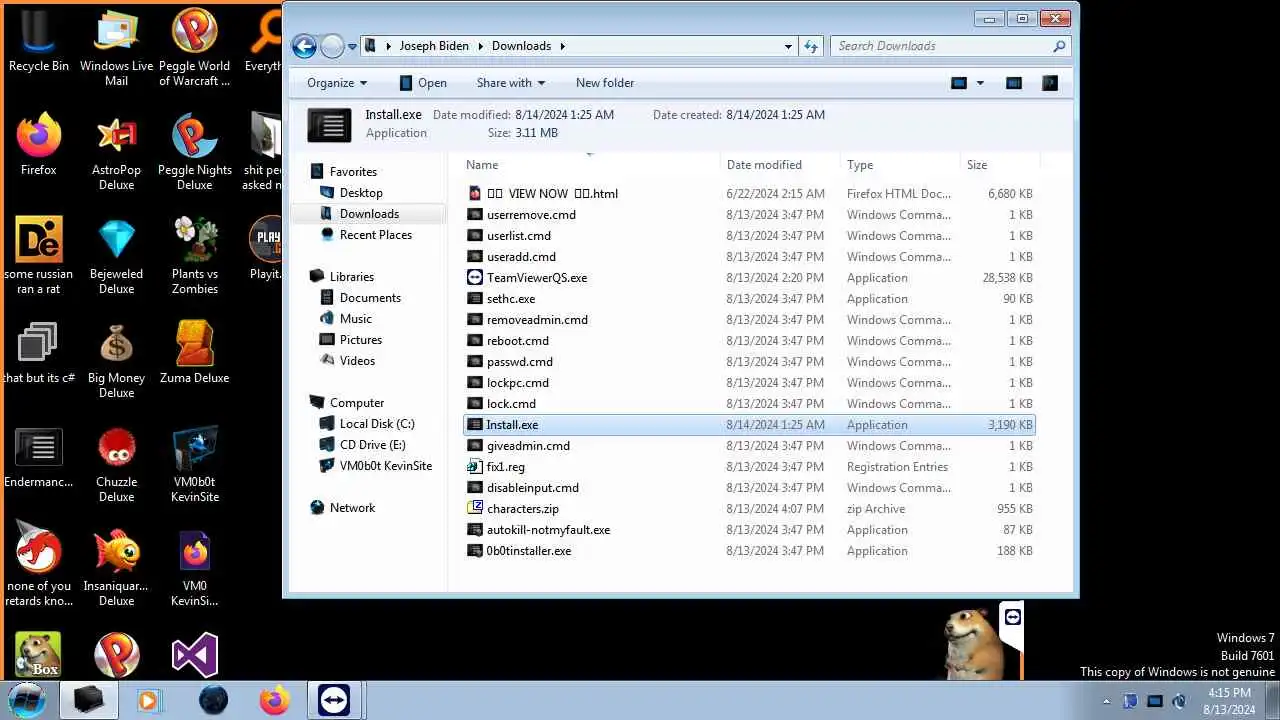1280x720 pixels.
Task: Sort by Date modified column header
Action: [x=780, y=165]
